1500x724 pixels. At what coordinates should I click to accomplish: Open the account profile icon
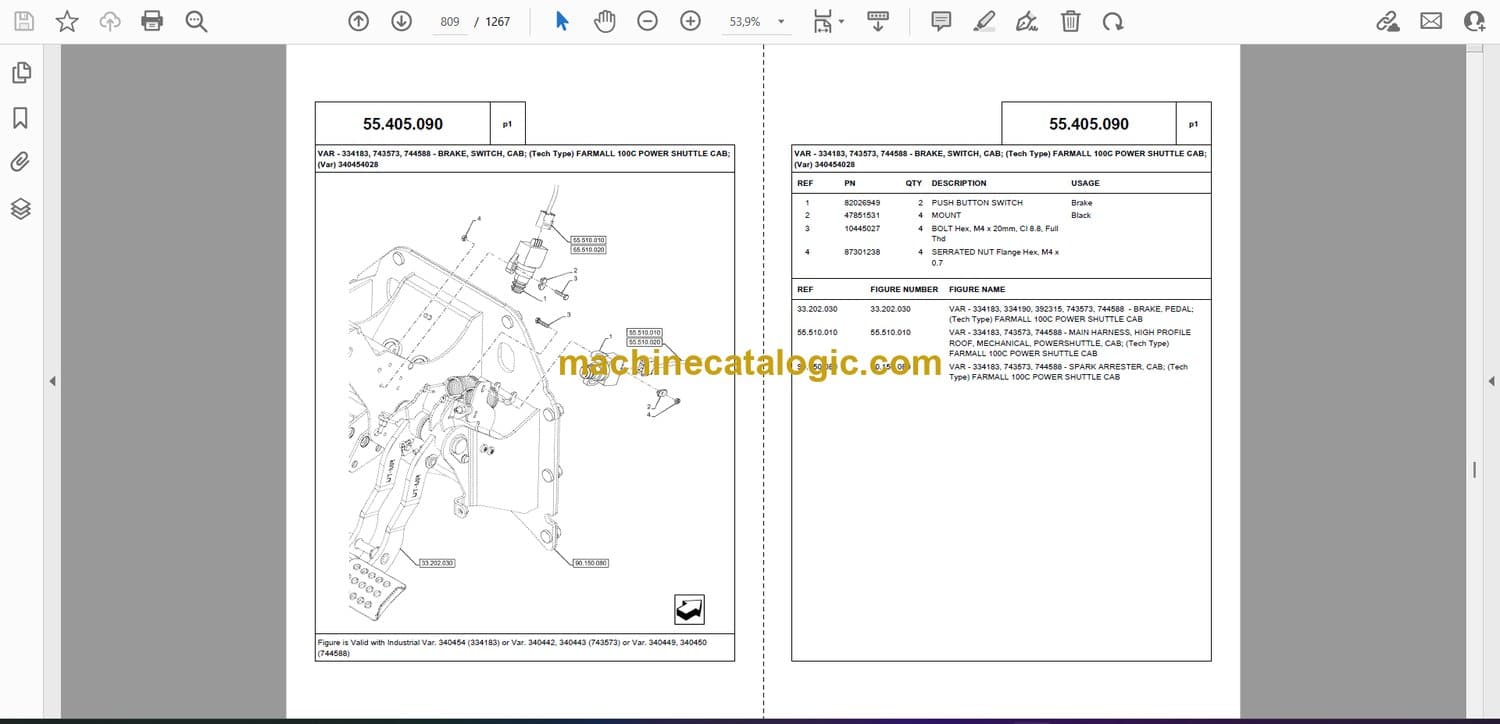(x=1474, y=21)
